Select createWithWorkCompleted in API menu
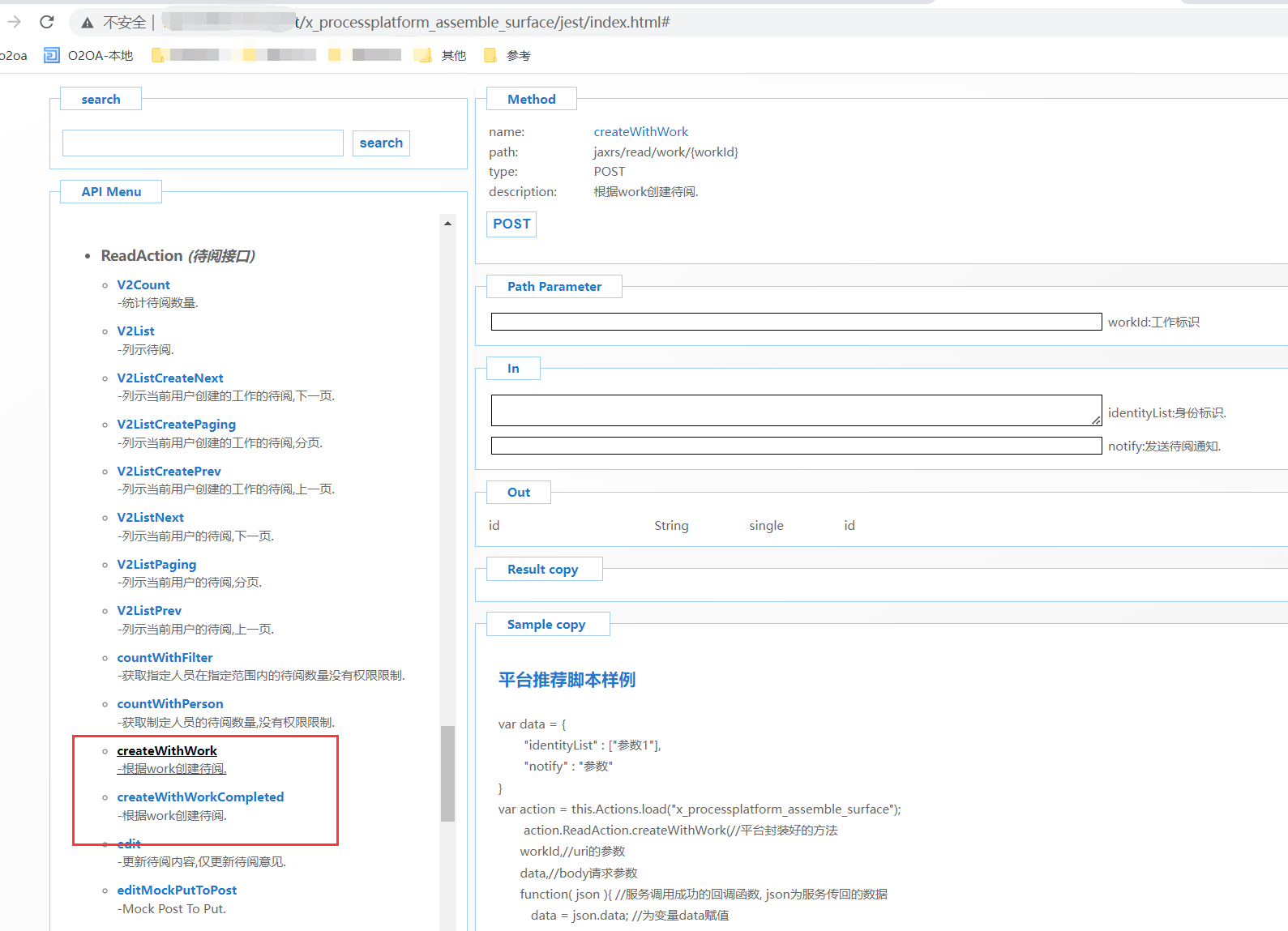Viewport: 1288px width, 931px height. click(x=200, y=796)
